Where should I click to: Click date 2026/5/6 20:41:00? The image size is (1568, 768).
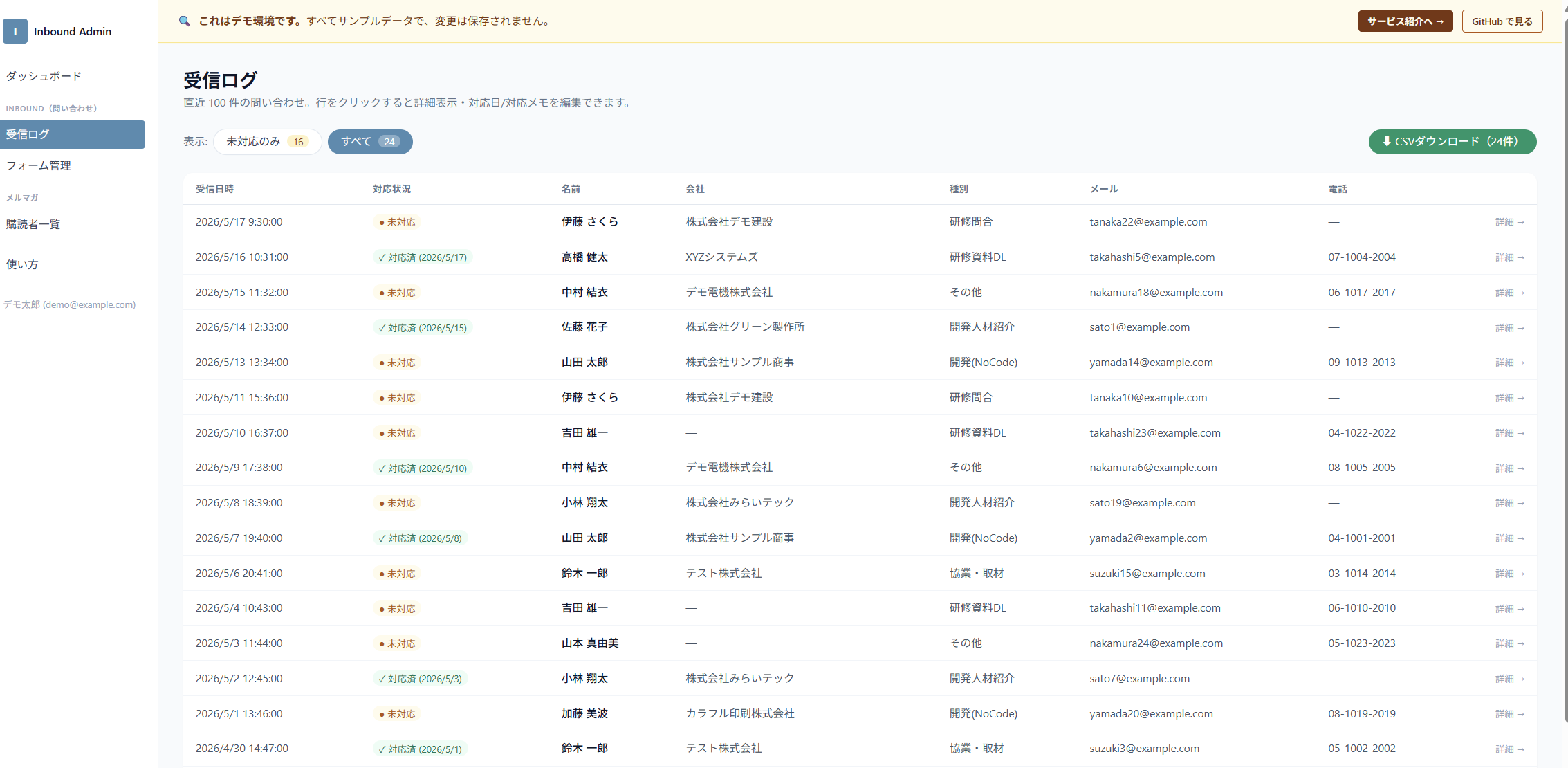click(239, 574)
